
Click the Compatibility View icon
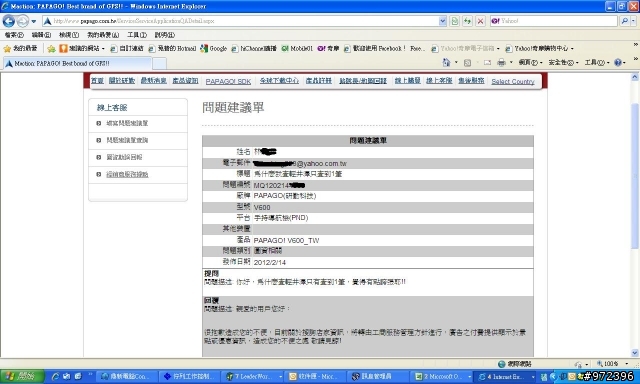[x=454, y=21]
